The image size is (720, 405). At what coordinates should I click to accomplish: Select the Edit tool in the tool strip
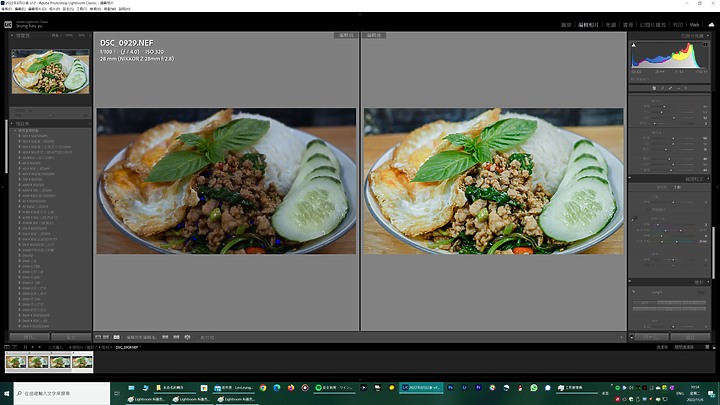[654, 88]
